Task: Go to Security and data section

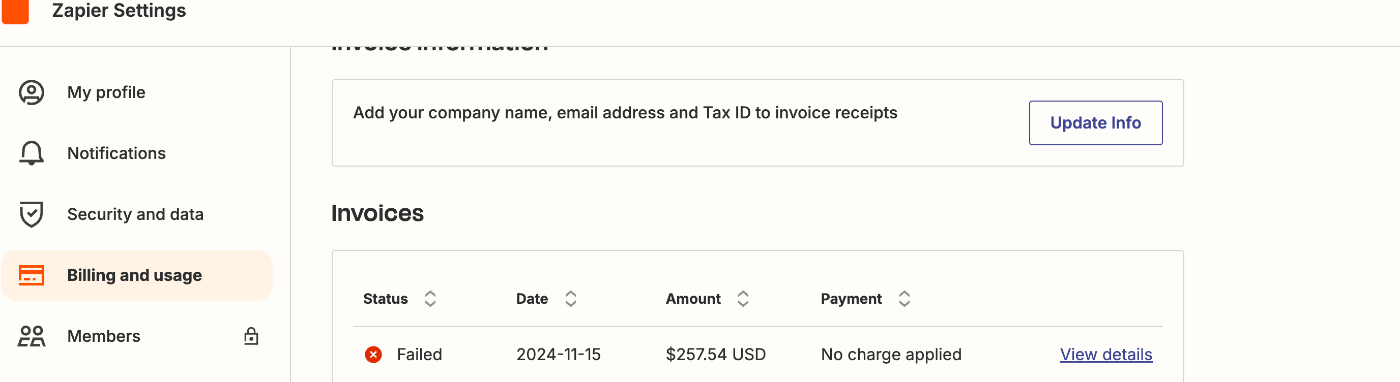Action: (137, 214)
